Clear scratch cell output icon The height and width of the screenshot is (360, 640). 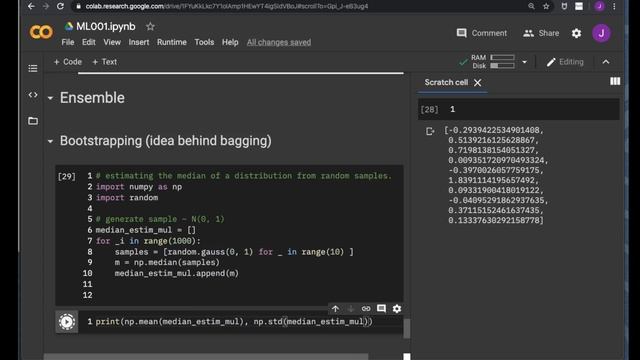pyautogui.click(x=430, y=131)
